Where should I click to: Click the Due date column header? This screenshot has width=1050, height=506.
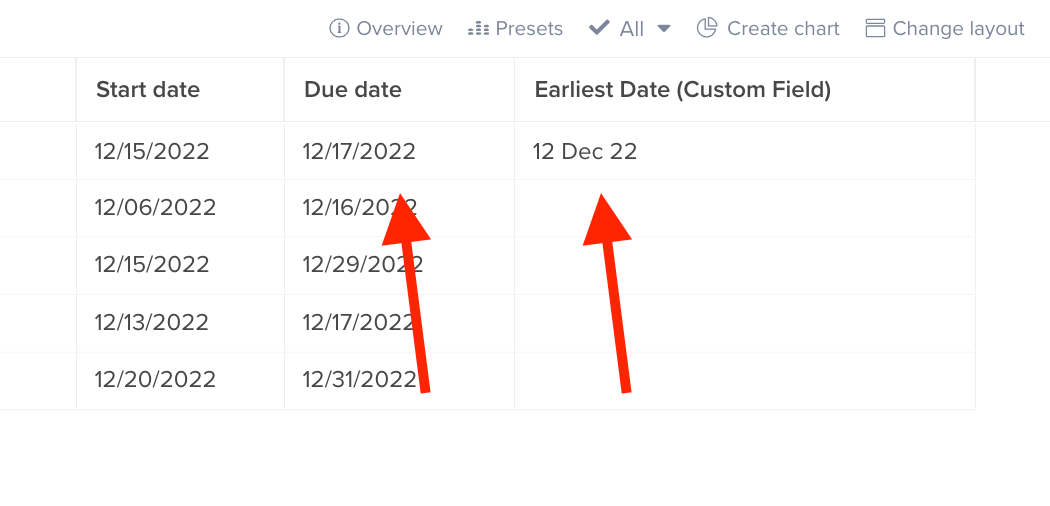pyautogui.click(x=353, y=90)
